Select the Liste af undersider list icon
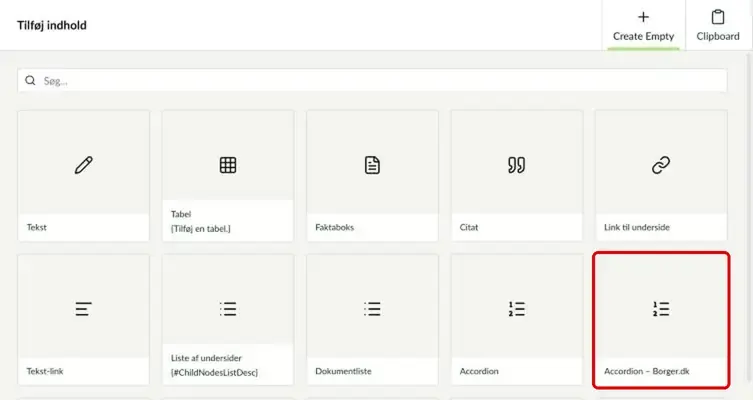753x400 pixels. 228,309
